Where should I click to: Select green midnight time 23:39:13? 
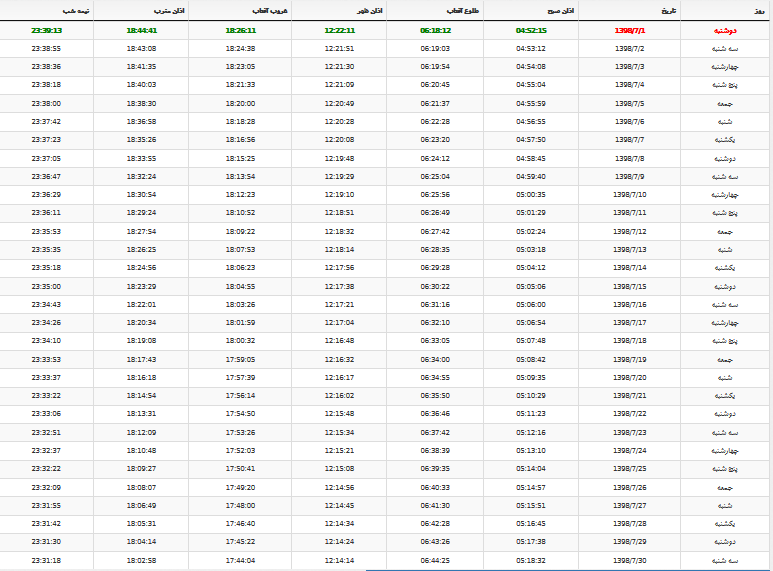46,31
